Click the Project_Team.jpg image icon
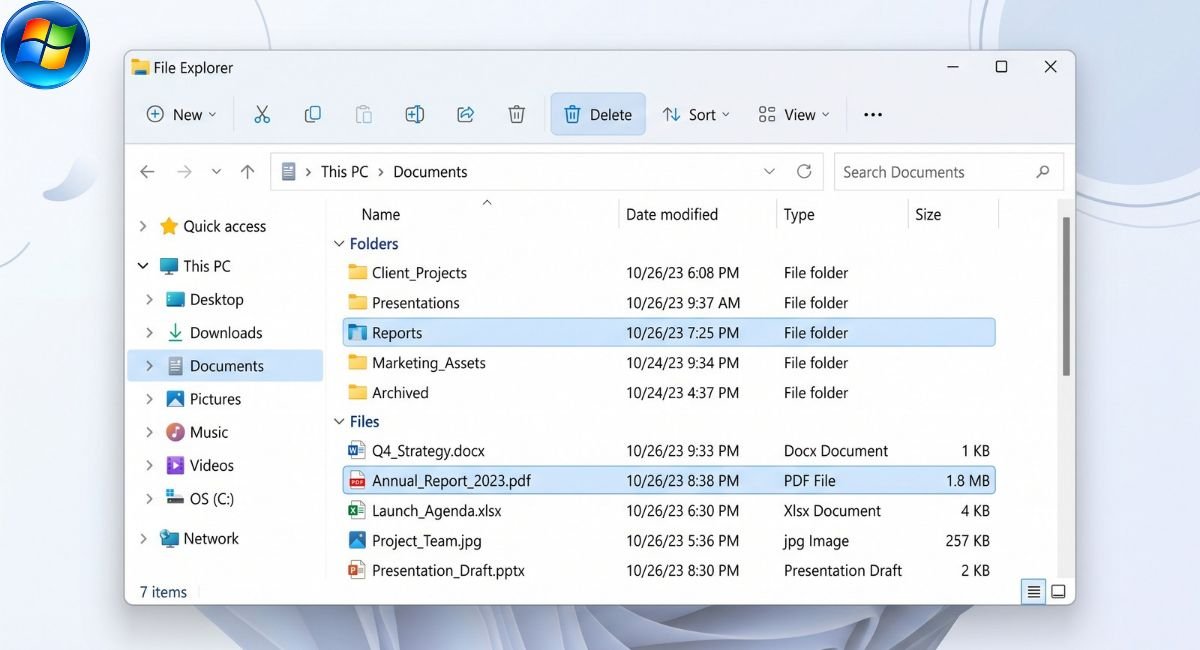This screenshot has width=1200, height=650. pyautogui.click(x=357, y=541)
